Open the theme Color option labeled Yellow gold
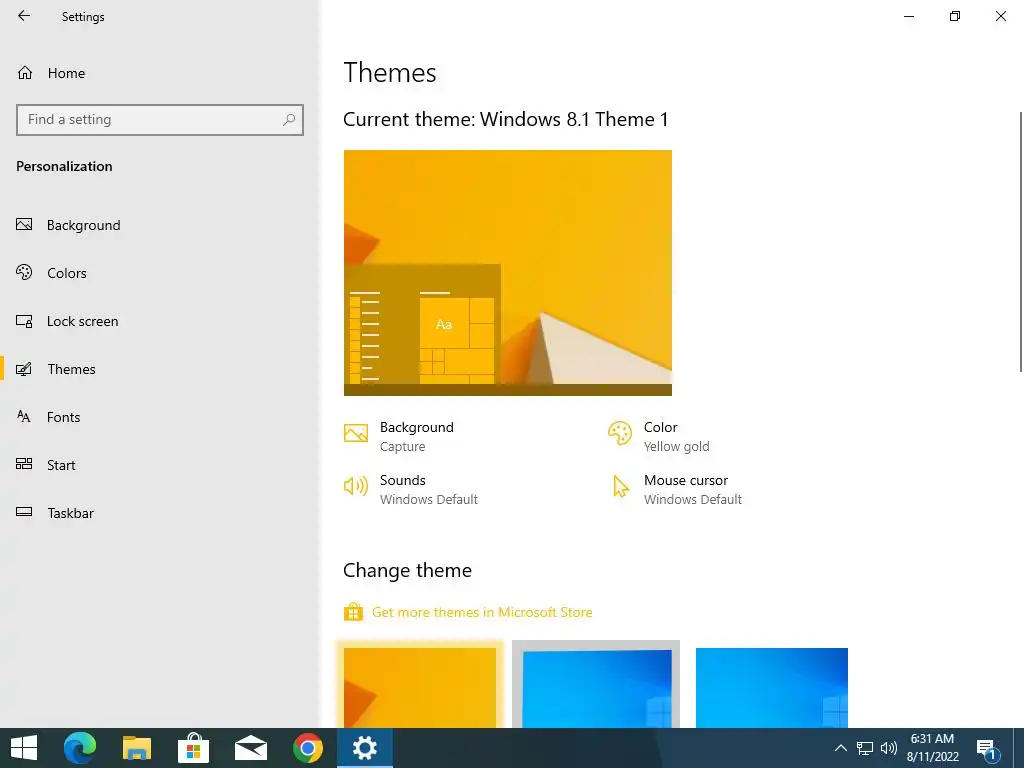 pyautogui.click(x=658, y=436)
